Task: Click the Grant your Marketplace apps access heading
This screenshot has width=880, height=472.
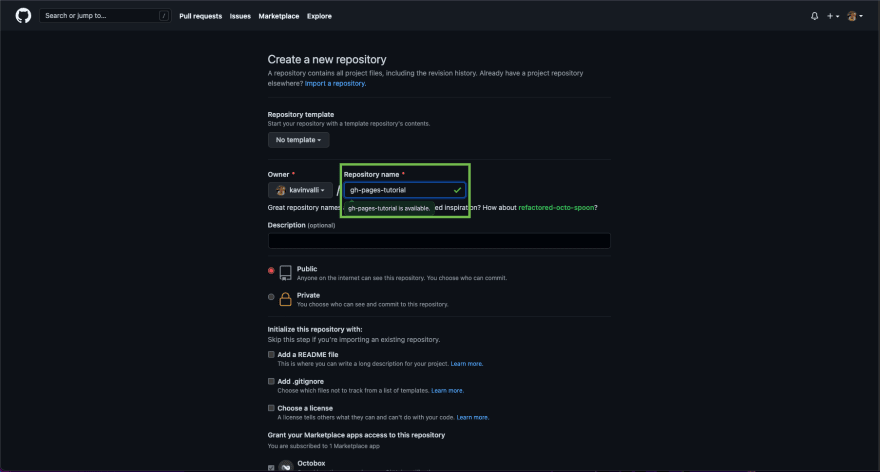Action: (x=356, y=435)
